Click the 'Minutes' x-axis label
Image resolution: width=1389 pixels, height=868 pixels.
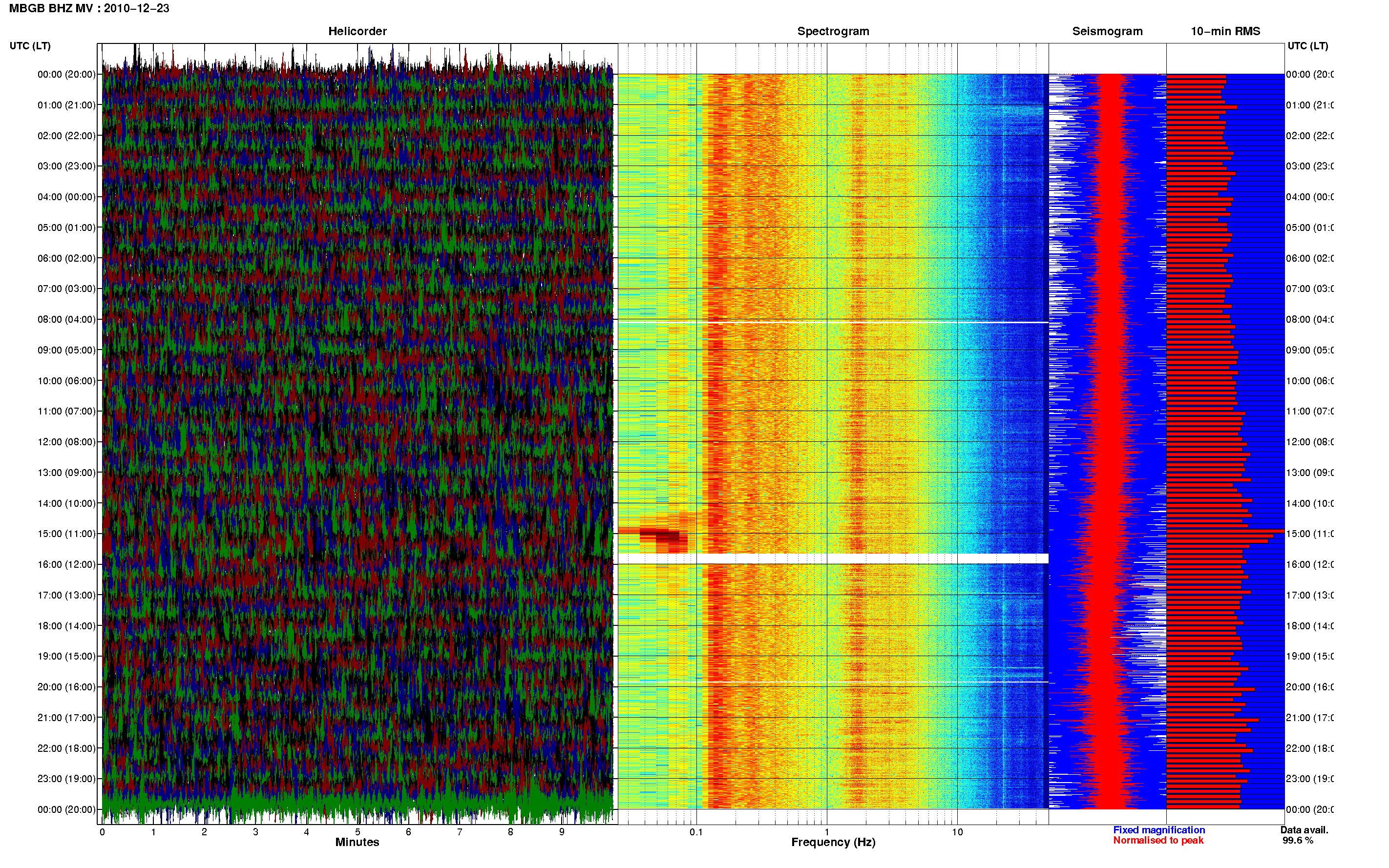(357, 842)
